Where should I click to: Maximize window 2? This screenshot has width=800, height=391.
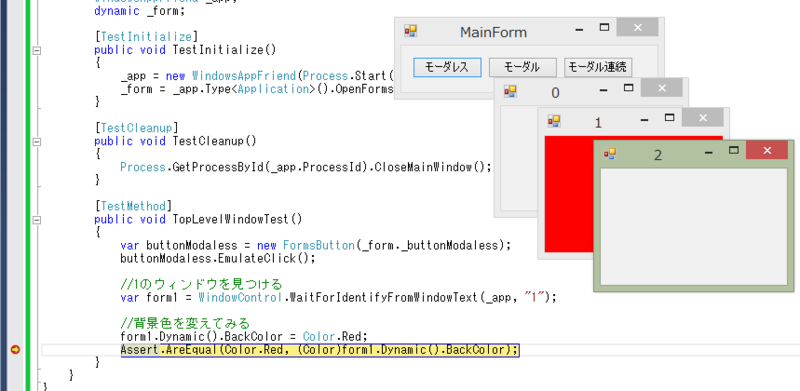point(734,150)
